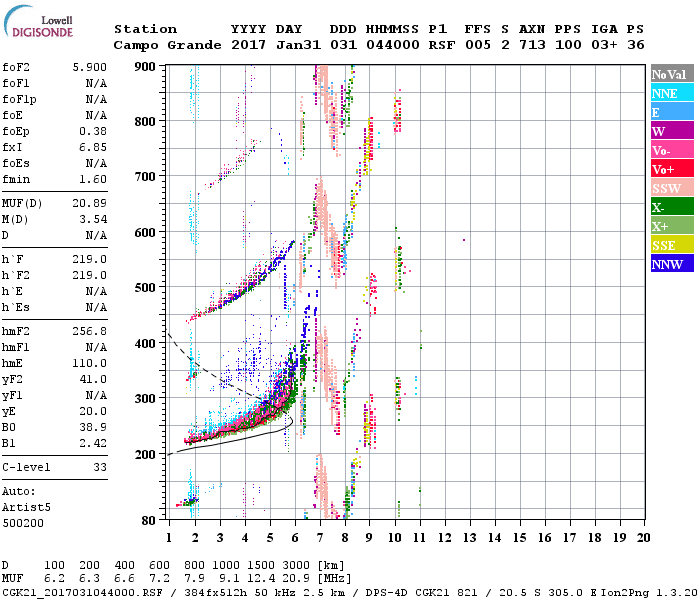
Task: Click the X+ light green legend swatch
Action: tap(668, 226)
